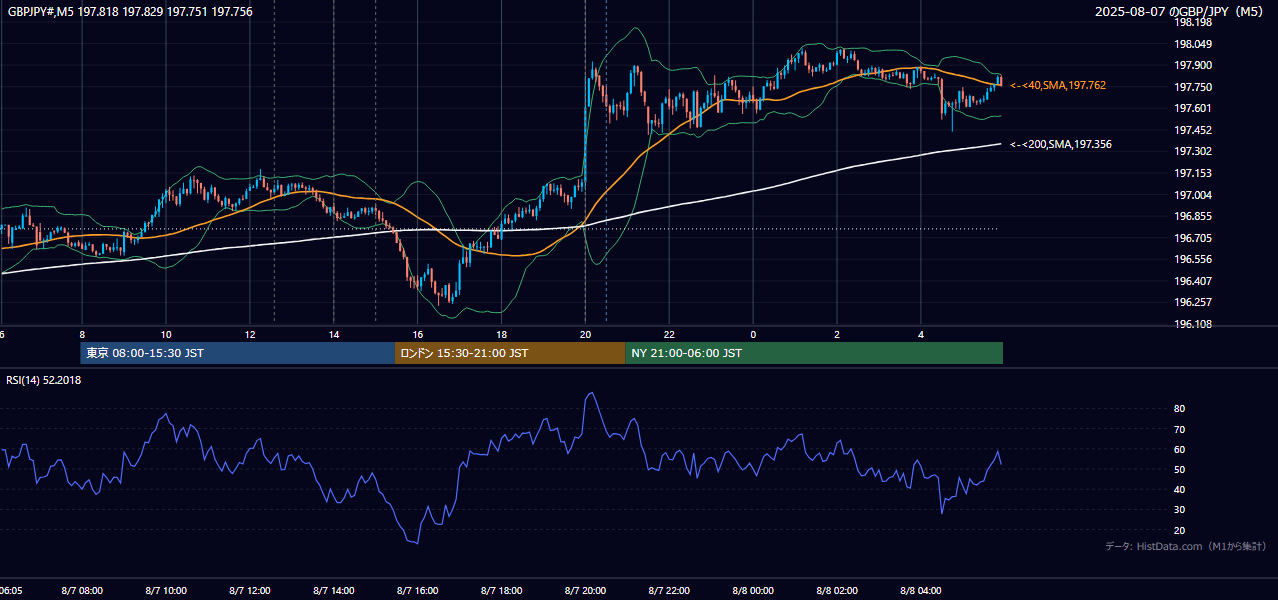1278x600 pixels.
Task: Click hour tick '2' above the NY session bar
Action: click(837, 334)
